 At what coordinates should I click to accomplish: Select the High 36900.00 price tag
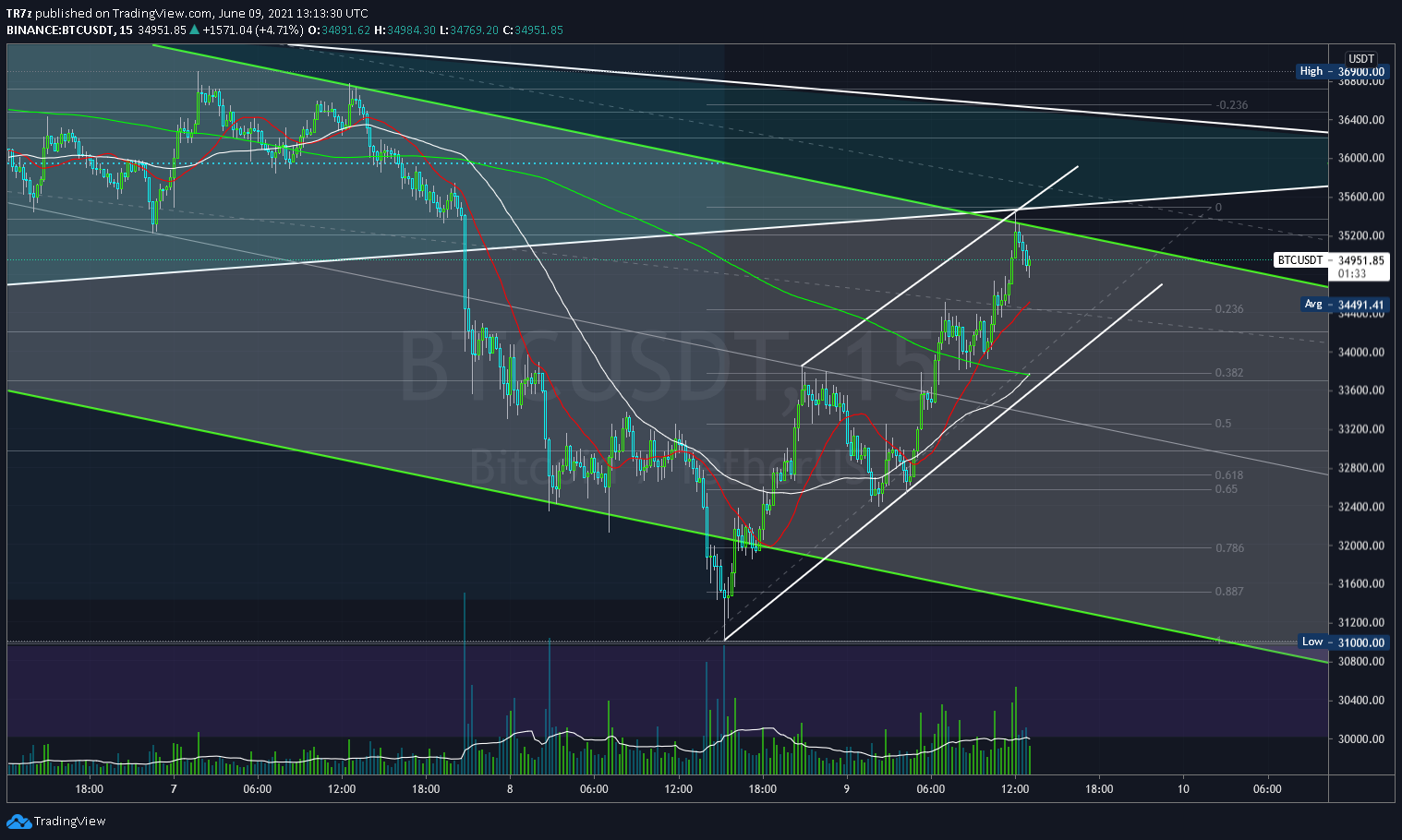pyautogui.click(x=1342, y=71)
